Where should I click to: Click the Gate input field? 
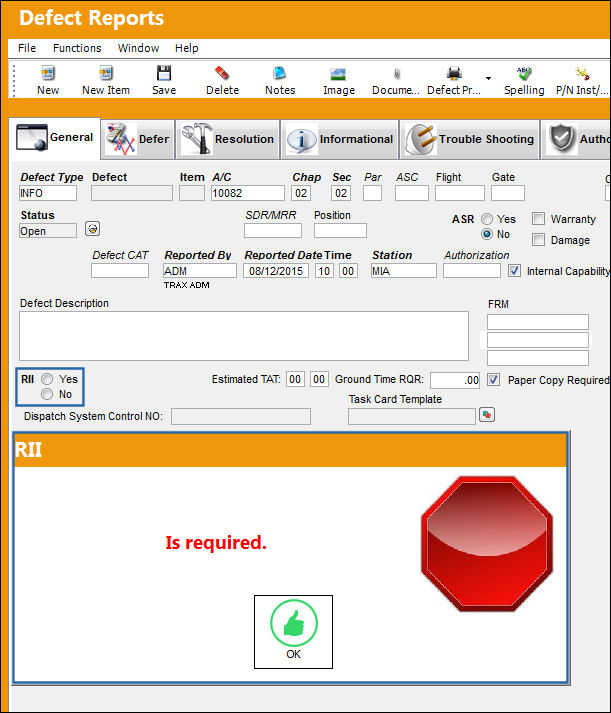(x=508, y=193)
